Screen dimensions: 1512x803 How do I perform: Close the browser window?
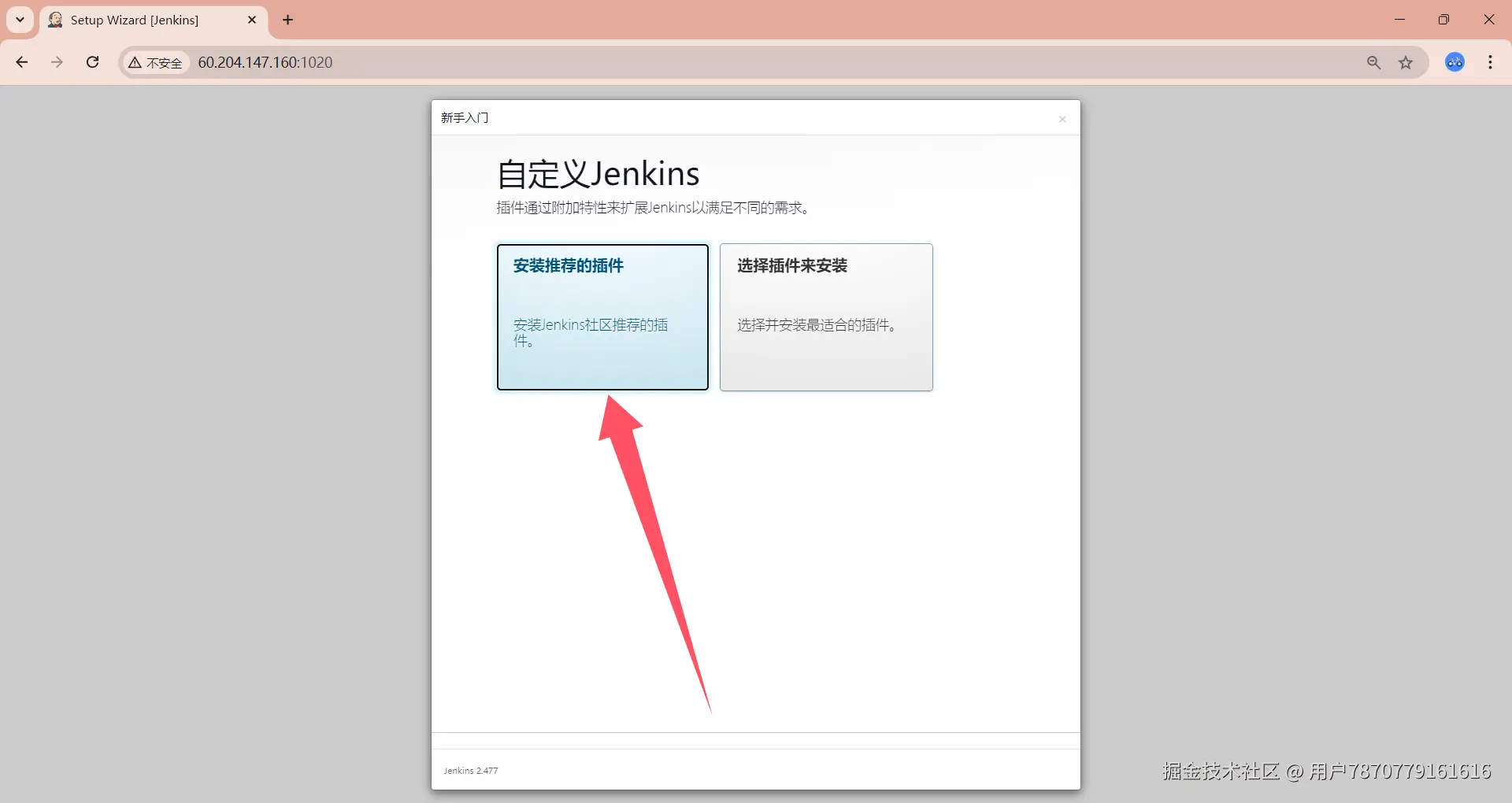[x=1488, y=20]
